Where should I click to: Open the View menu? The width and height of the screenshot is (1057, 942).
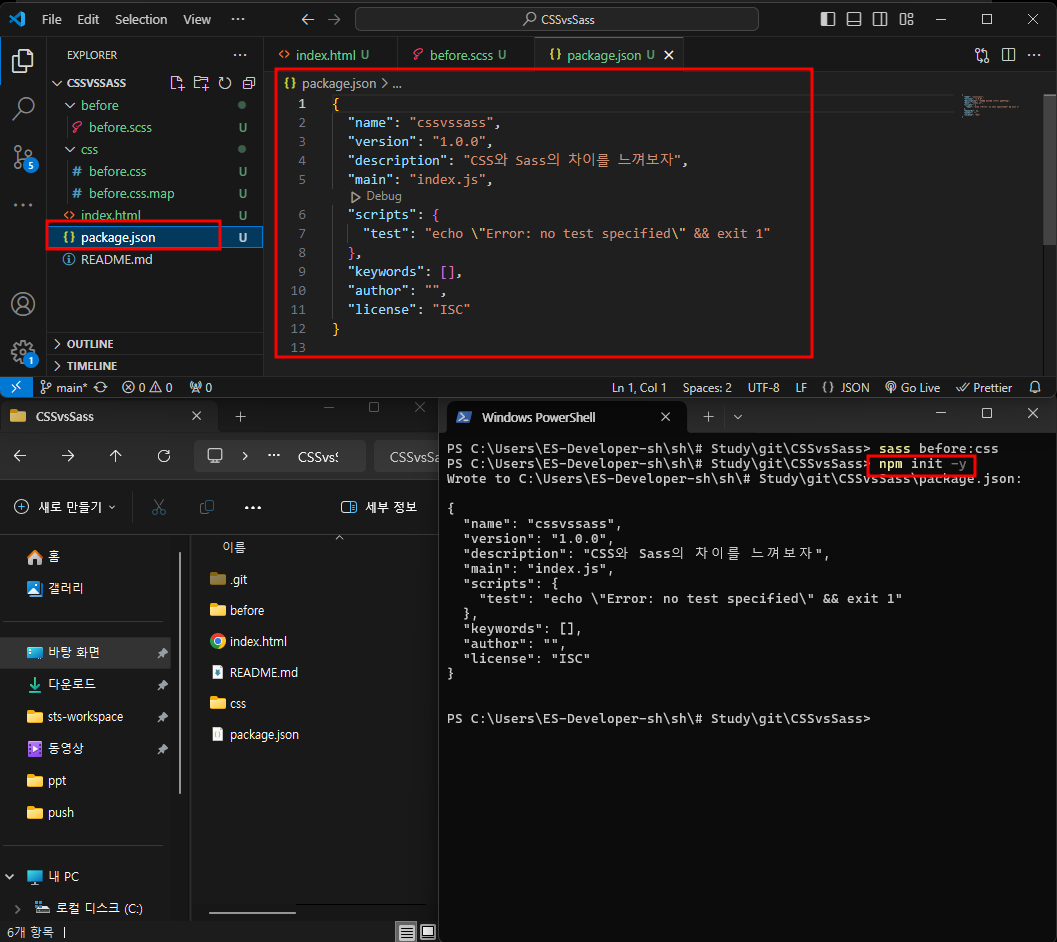click(x=197, y=20)
